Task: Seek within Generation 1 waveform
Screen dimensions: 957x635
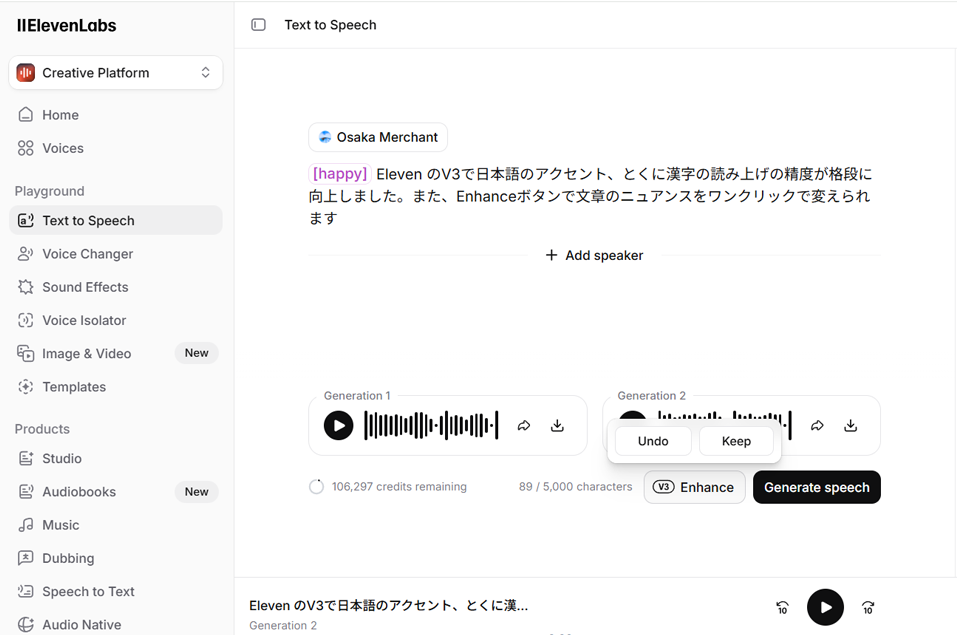Action: click(431, 426)
